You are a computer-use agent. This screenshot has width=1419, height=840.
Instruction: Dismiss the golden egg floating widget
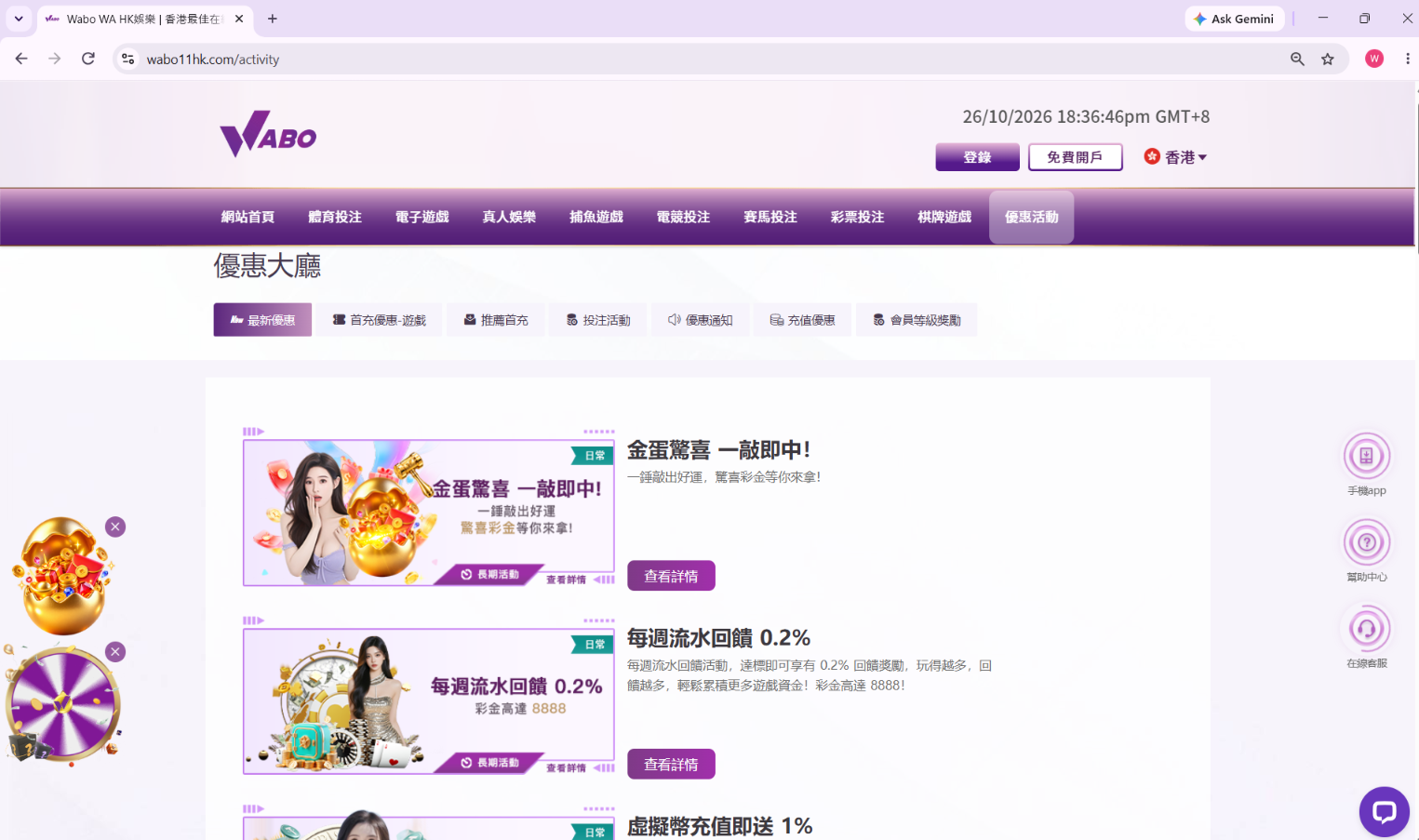(115, 527)
